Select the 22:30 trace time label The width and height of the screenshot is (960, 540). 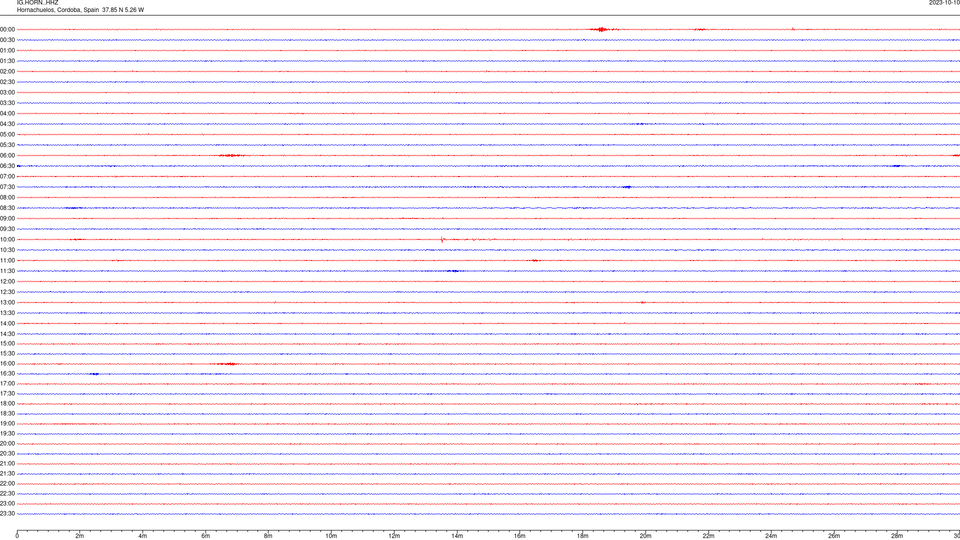point(7,493)
